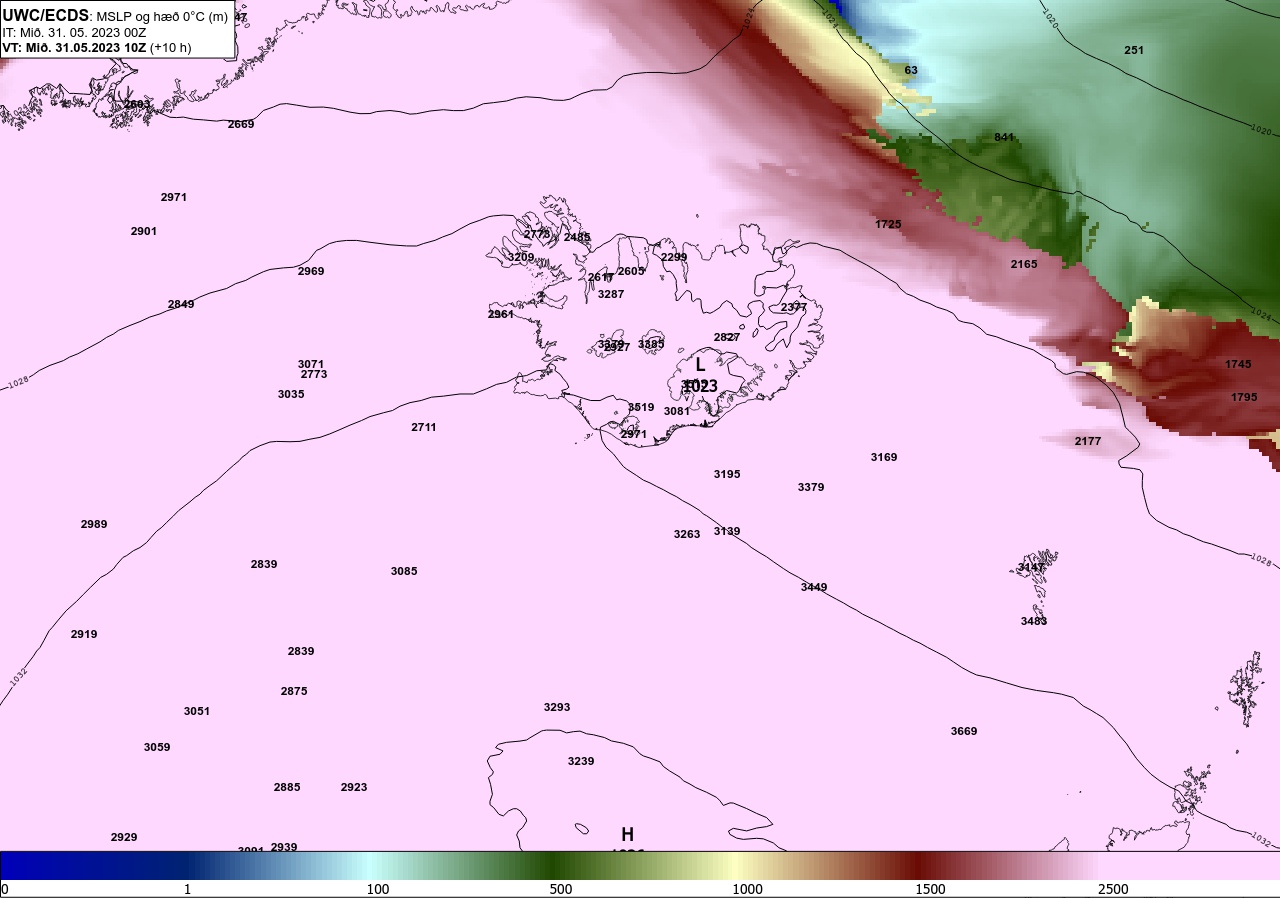Click the 2299 value on north Iceland
This screenshot has width=1280, height=898.
click(674, 257)
